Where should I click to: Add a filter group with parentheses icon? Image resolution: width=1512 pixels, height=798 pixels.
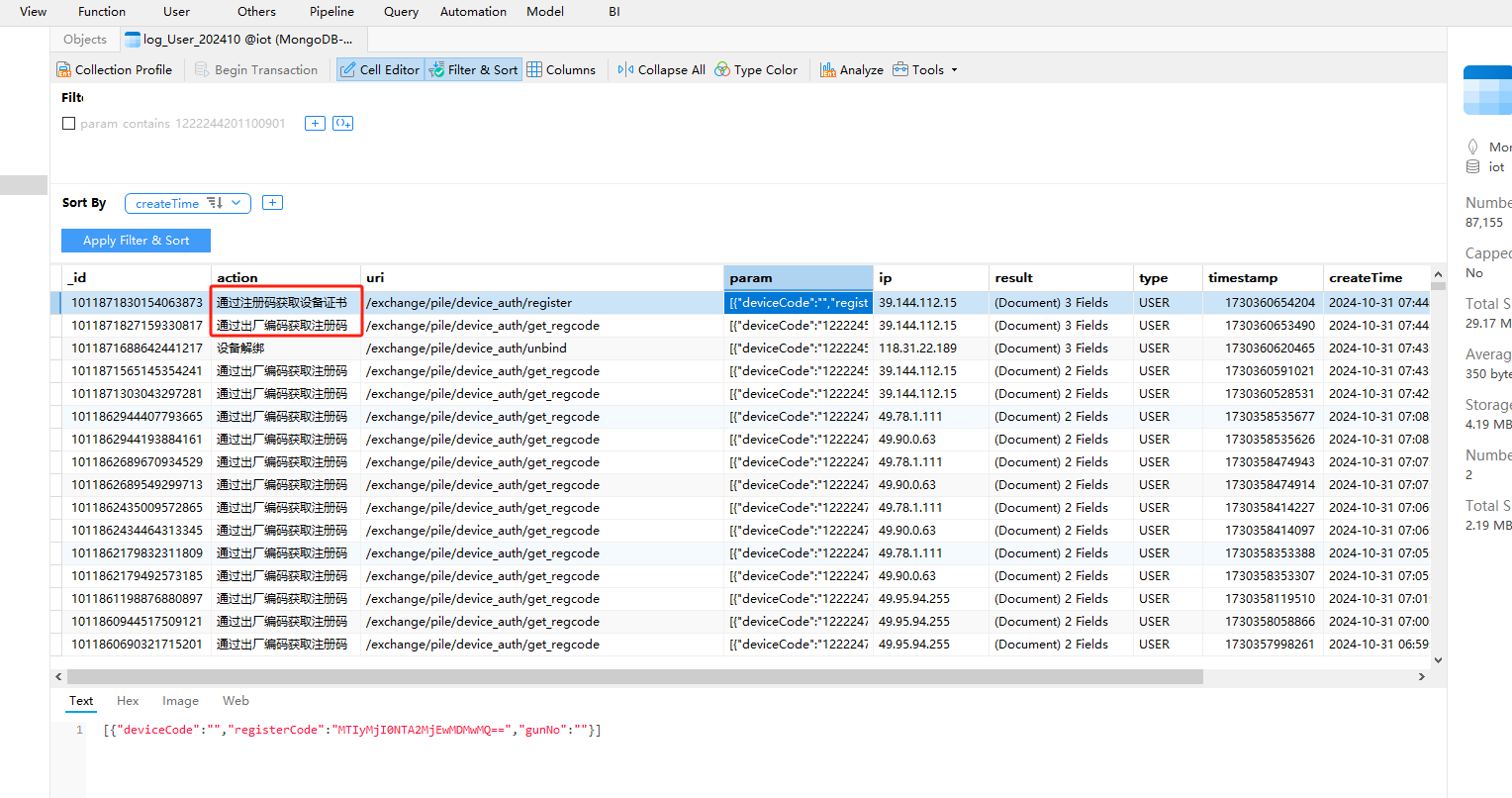point(342,123)
